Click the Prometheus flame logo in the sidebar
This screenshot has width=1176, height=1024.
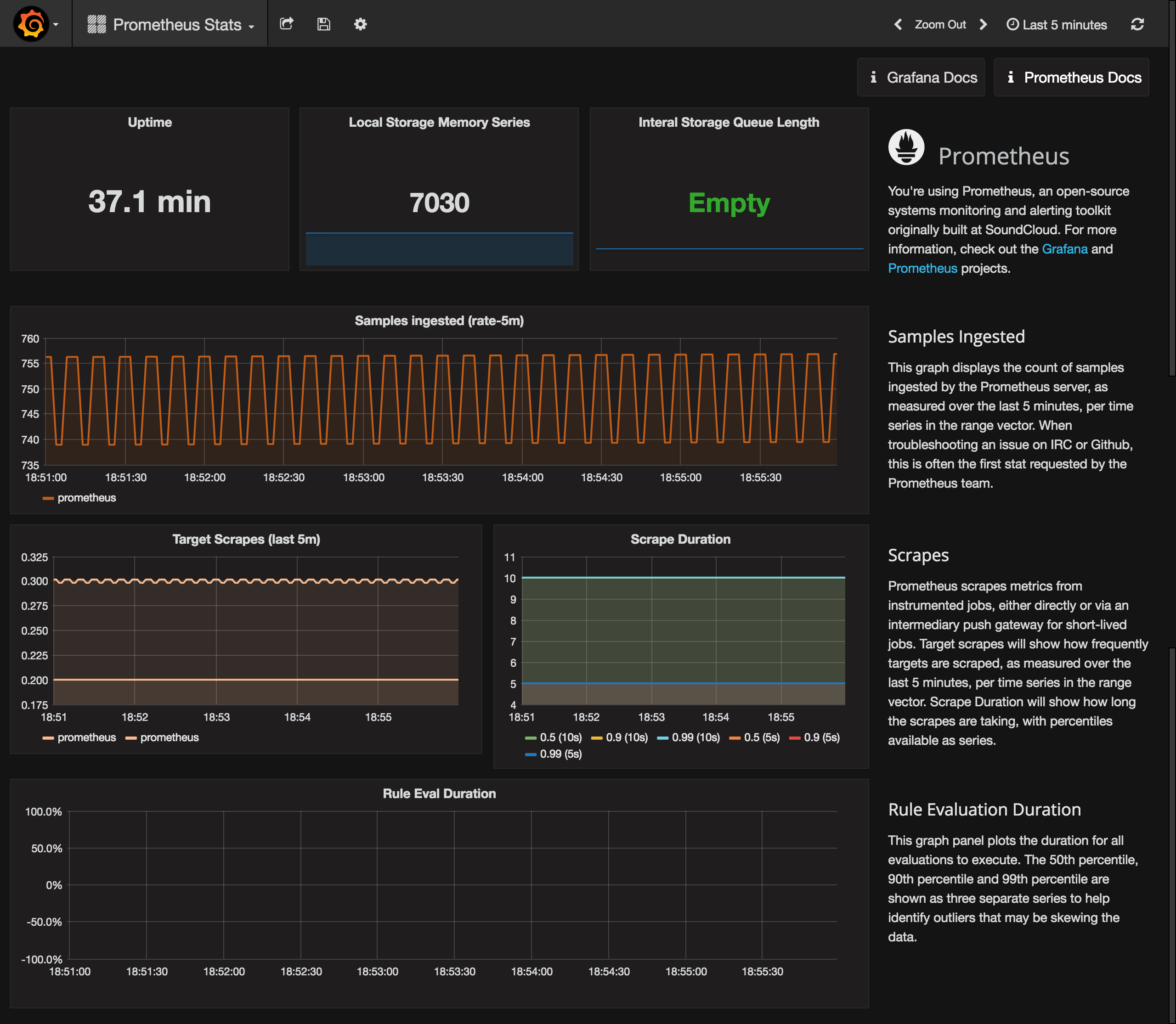click(906, 146)
